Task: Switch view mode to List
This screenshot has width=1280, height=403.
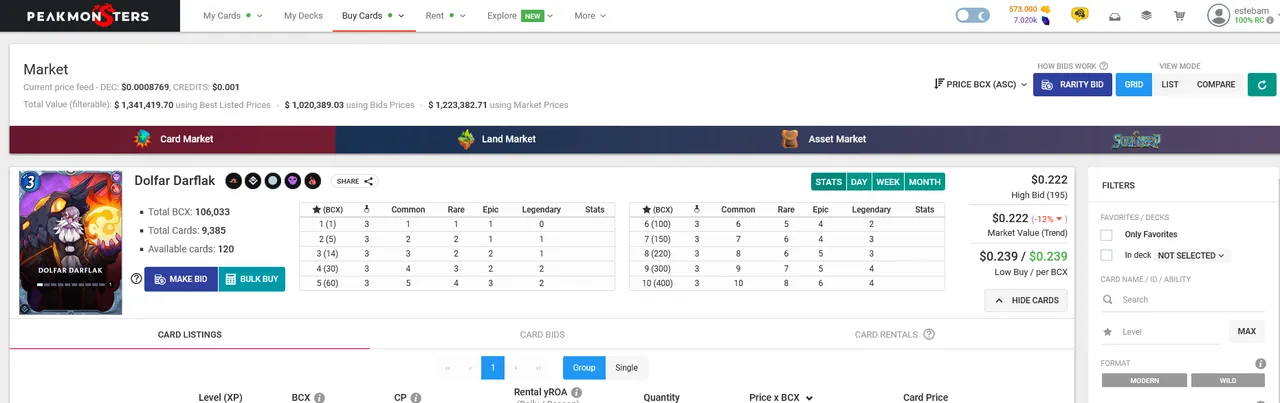Action: pyautogui.click(x=1169, y=85)
